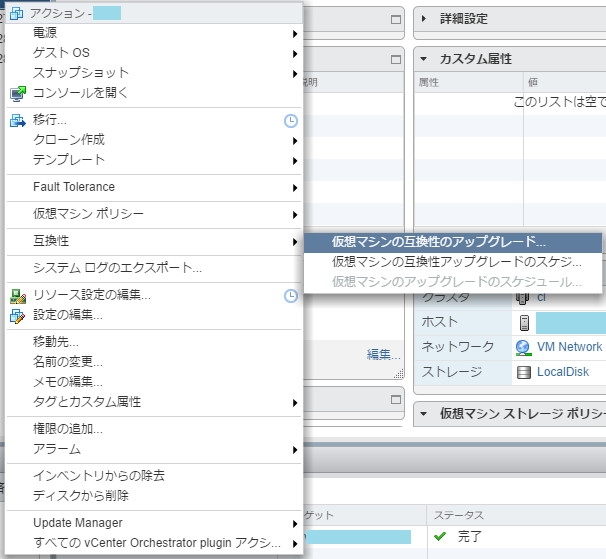Open vCenter Orchestrator plugin actions submenu

click(154, 543)
